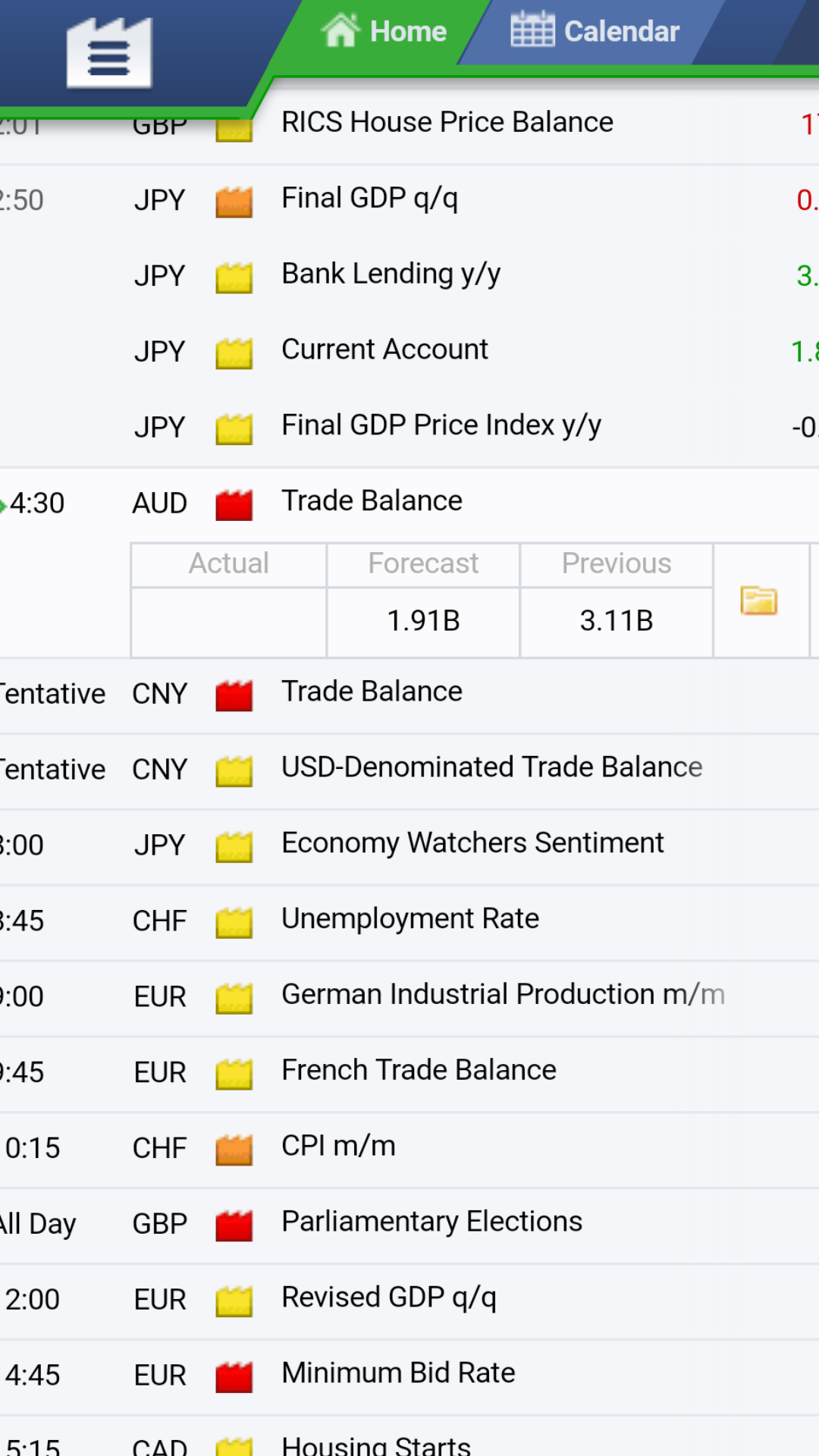Tap orange impact icon for Final GDP q/q
The height and width of the screenshot is (1456, 819).
pyautogui.click(x=234, y=201)
